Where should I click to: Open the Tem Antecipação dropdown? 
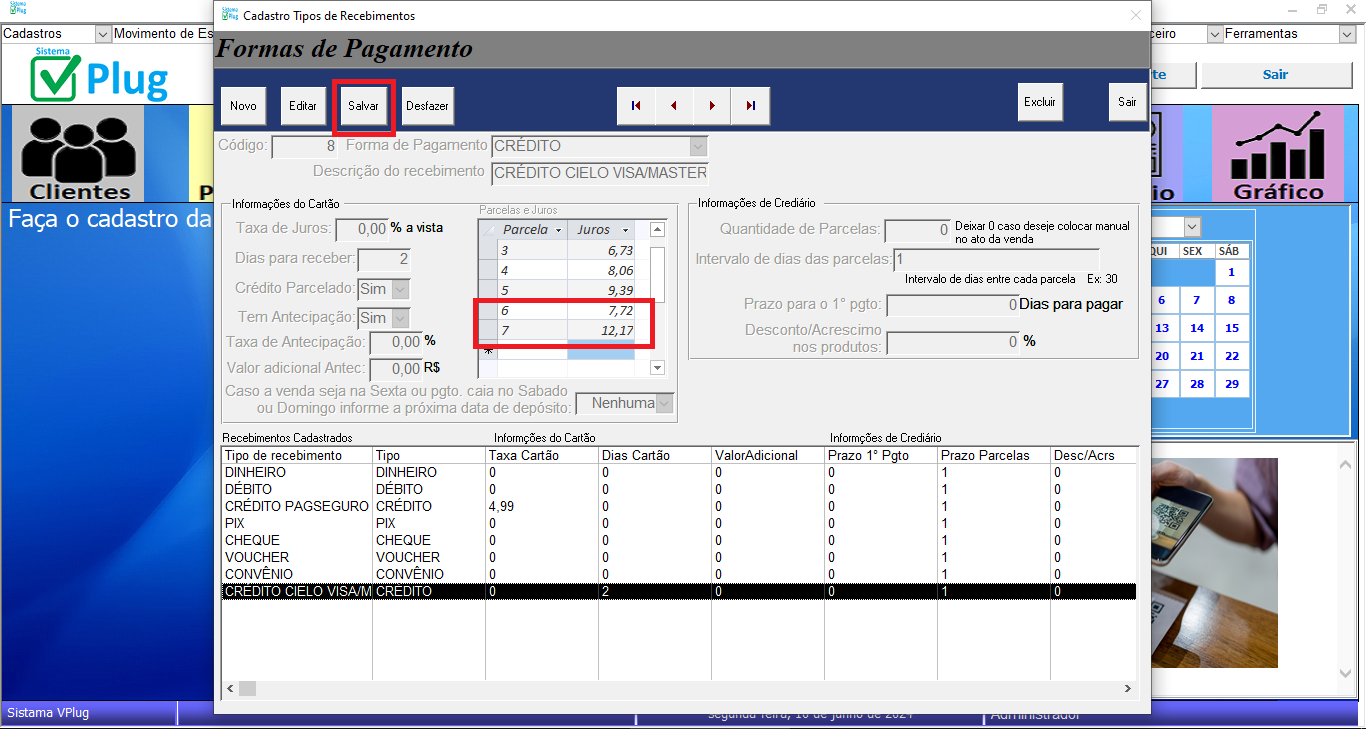tap(400, 318)
